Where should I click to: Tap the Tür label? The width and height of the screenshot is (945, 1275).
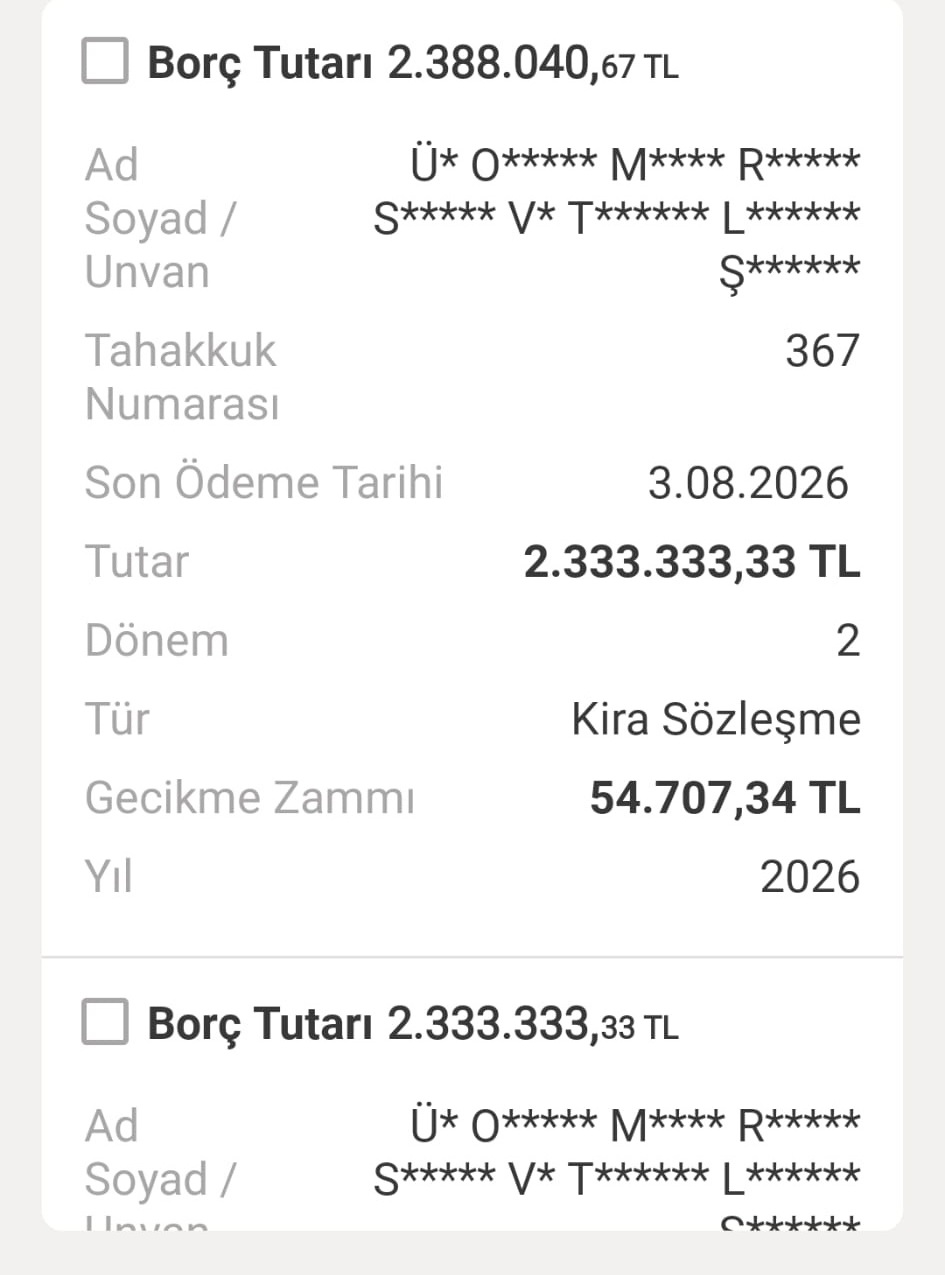click(118, 719)
